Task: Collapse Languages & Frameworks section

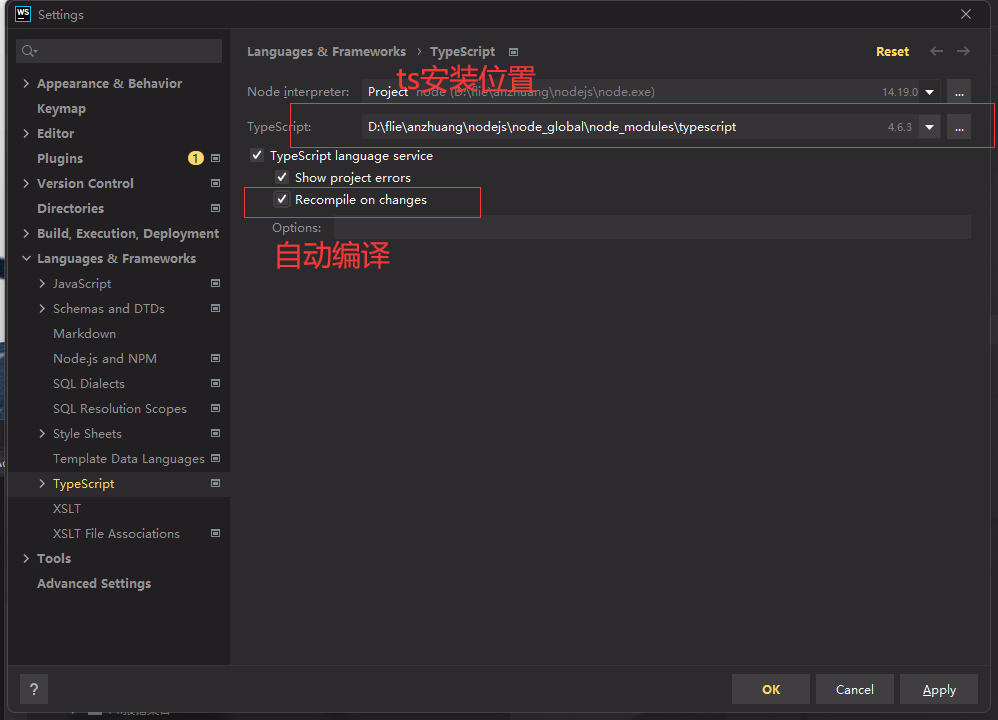Action: click(26, 258)
